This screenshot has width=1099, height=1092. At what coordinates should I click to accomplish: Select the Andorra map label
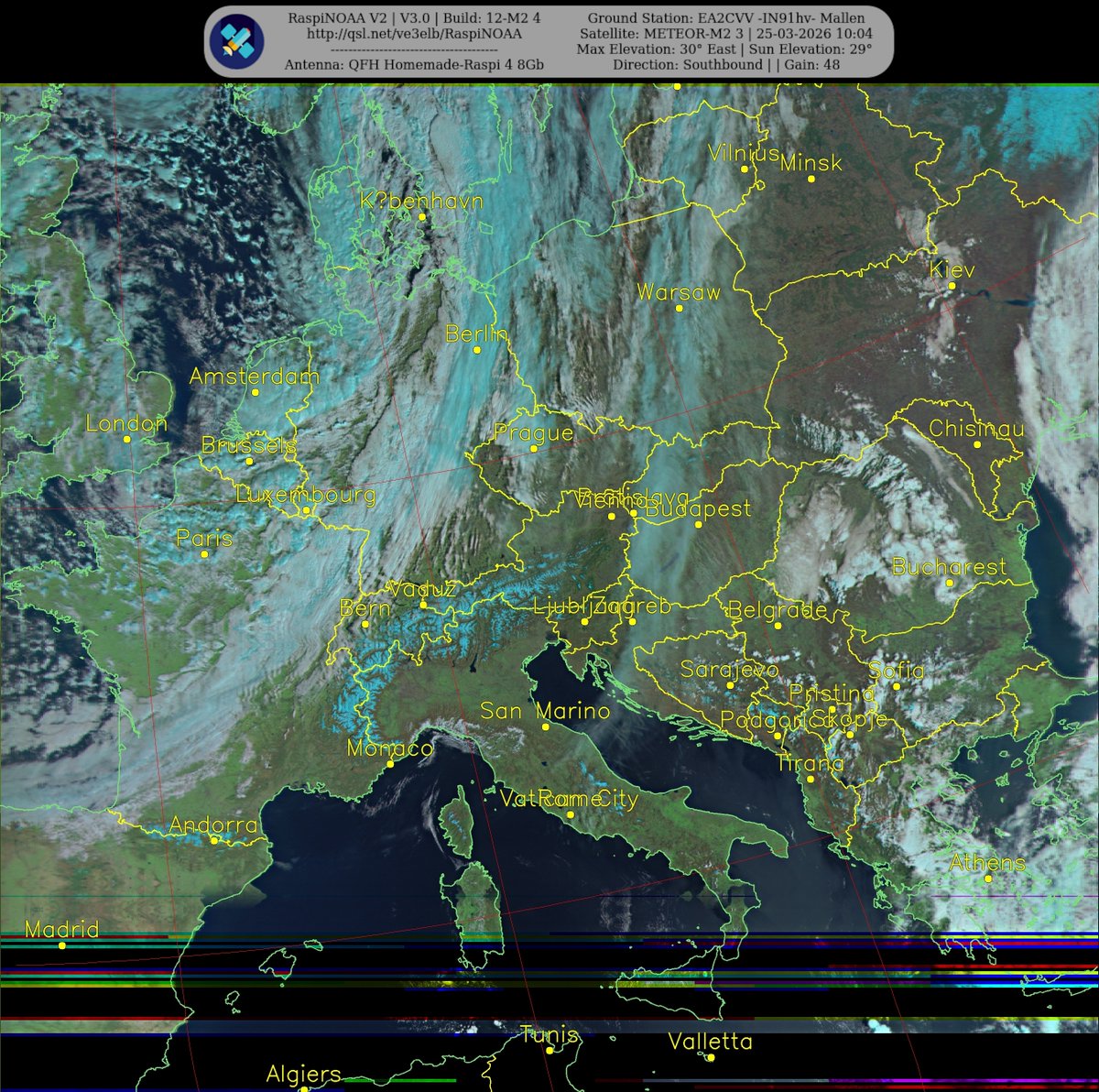pos(213,825)
